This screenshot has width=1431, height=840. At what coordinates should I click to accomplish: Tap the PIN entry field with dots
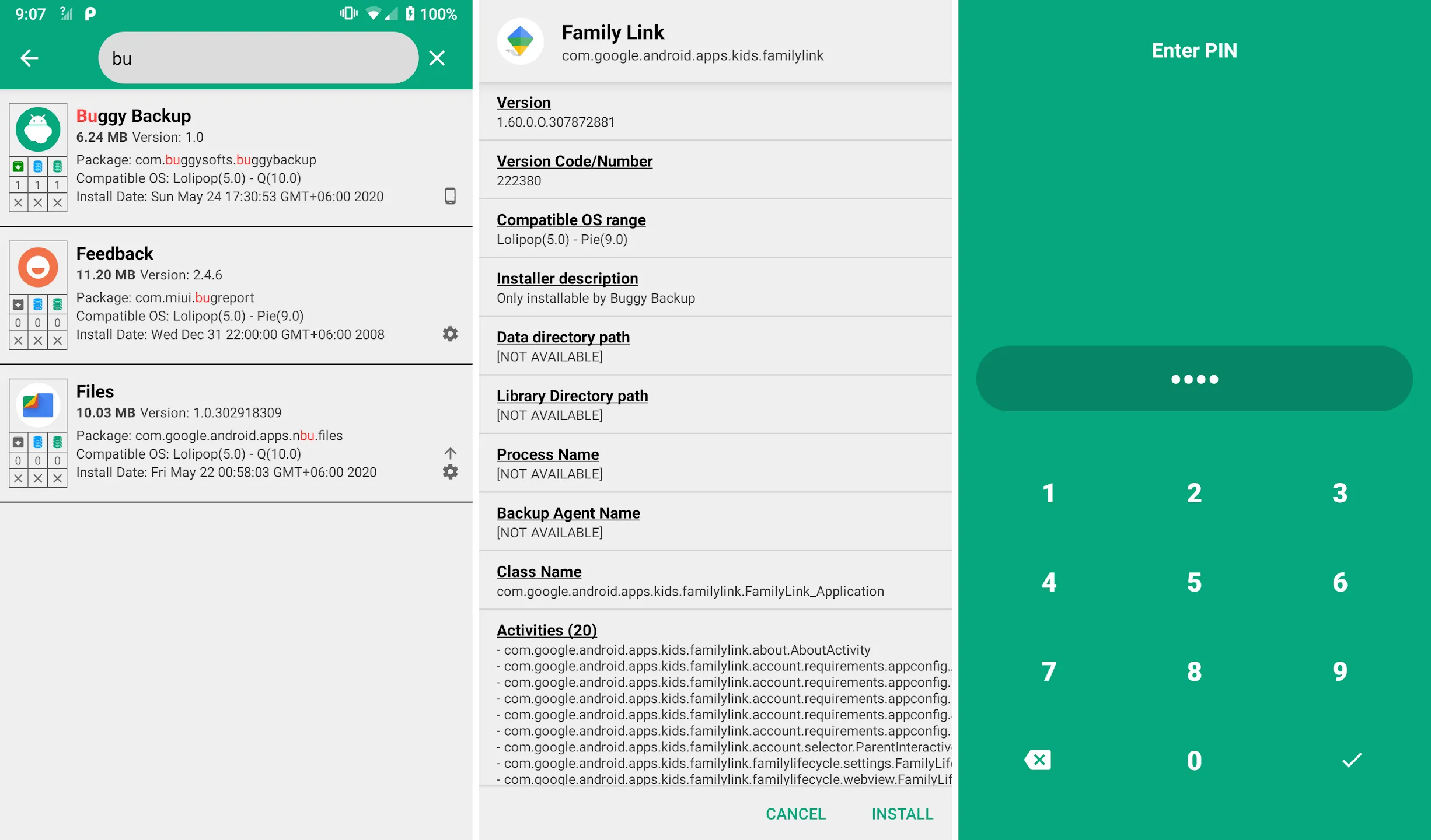pyautogui.click(x=1194, y=379)
